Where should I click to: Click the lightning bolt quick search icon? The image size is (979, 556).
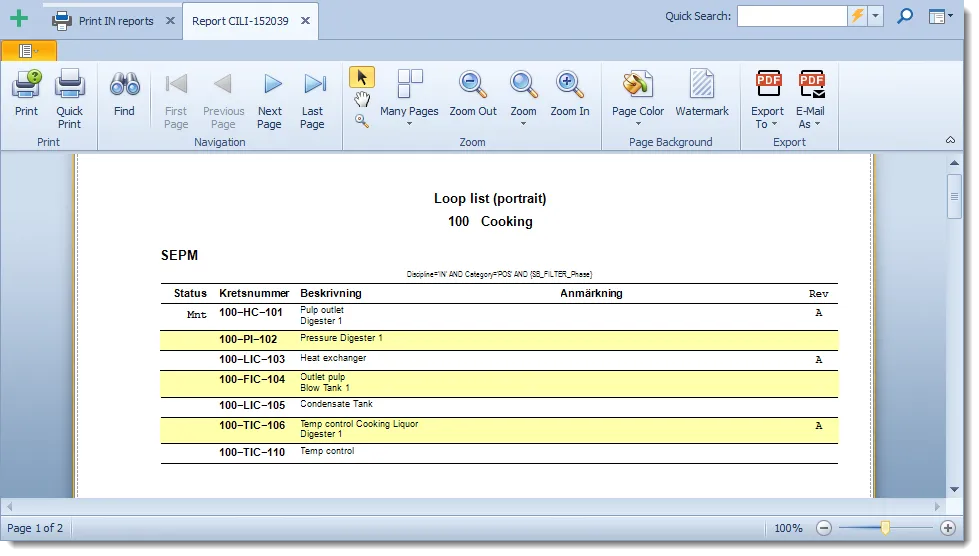click(x=857, y=16)
